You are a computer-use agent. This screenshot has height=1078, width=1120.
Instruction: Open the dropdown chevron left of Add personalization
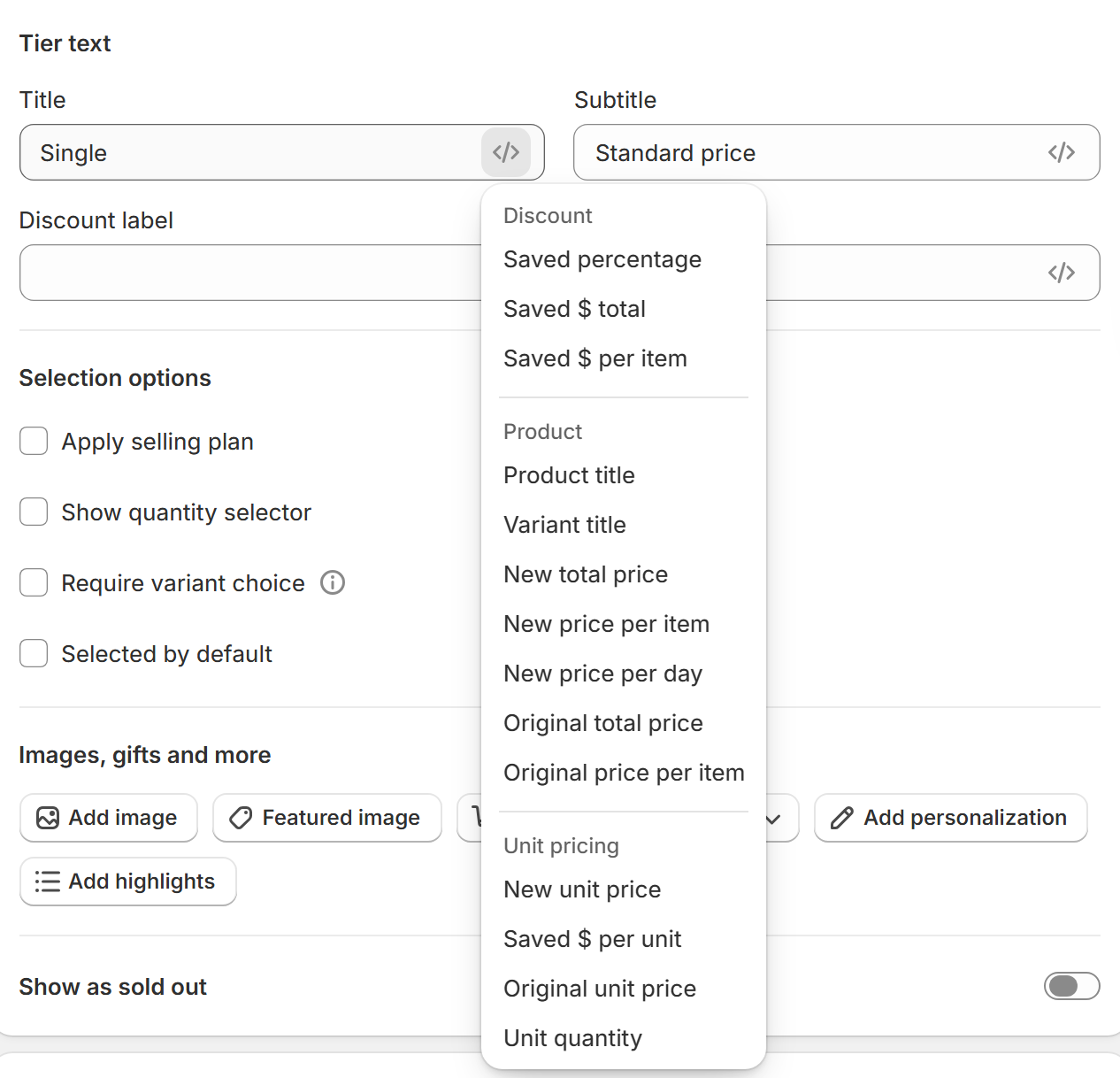pos(773,819)
